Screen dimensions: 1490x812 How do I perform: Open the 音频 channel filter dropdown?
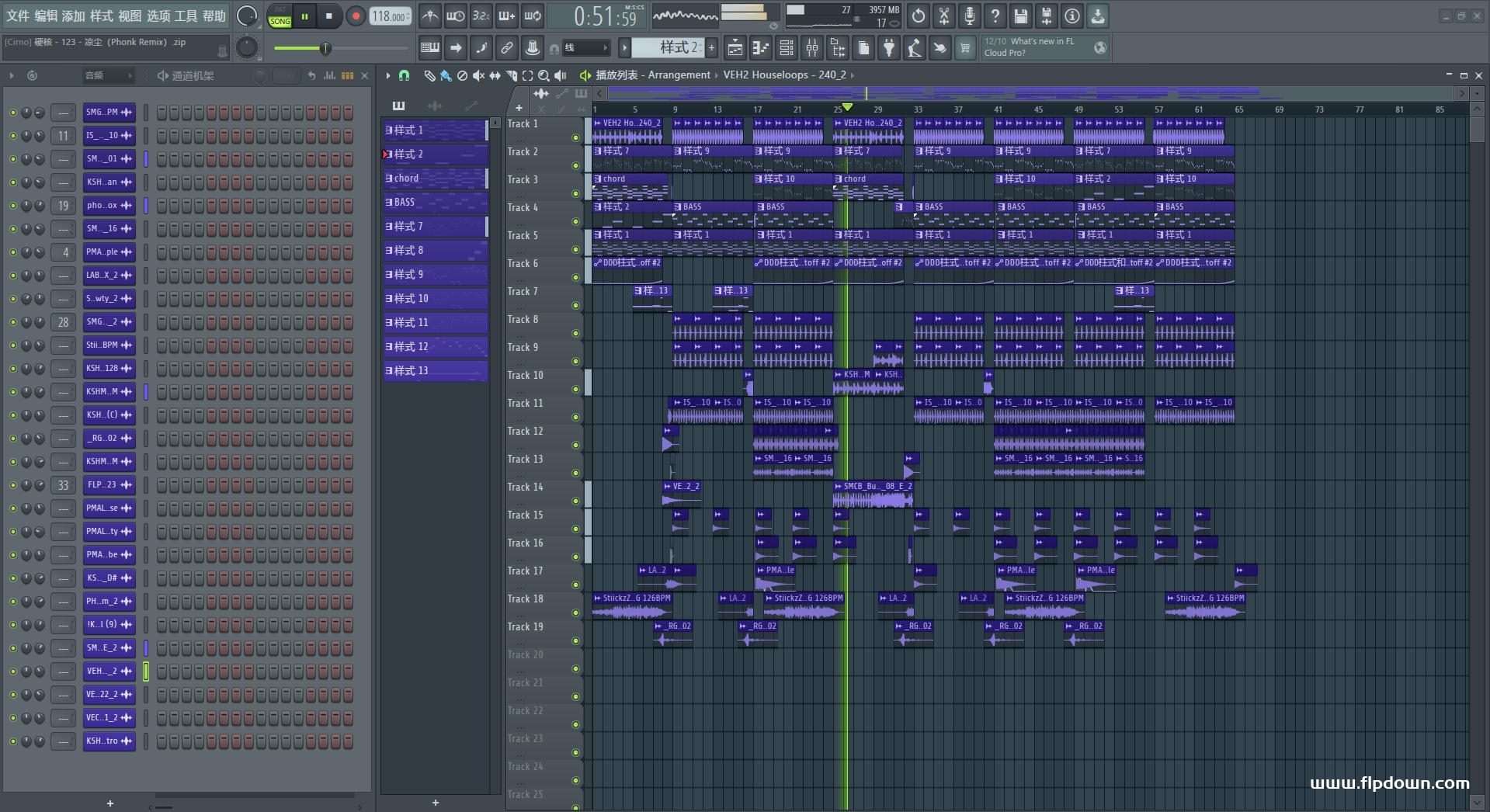click(x=109, y=75)
